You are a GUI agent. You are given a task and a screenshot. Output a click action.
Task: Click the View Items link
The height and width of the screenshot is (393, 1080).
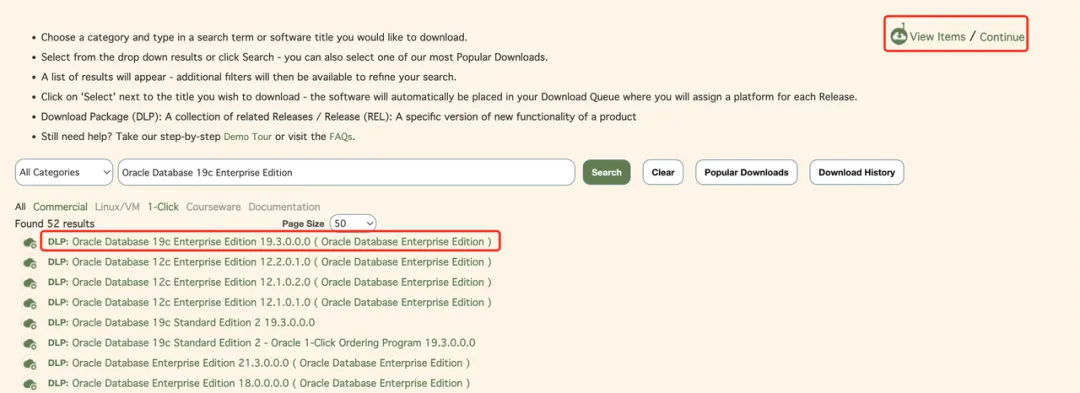937,36
